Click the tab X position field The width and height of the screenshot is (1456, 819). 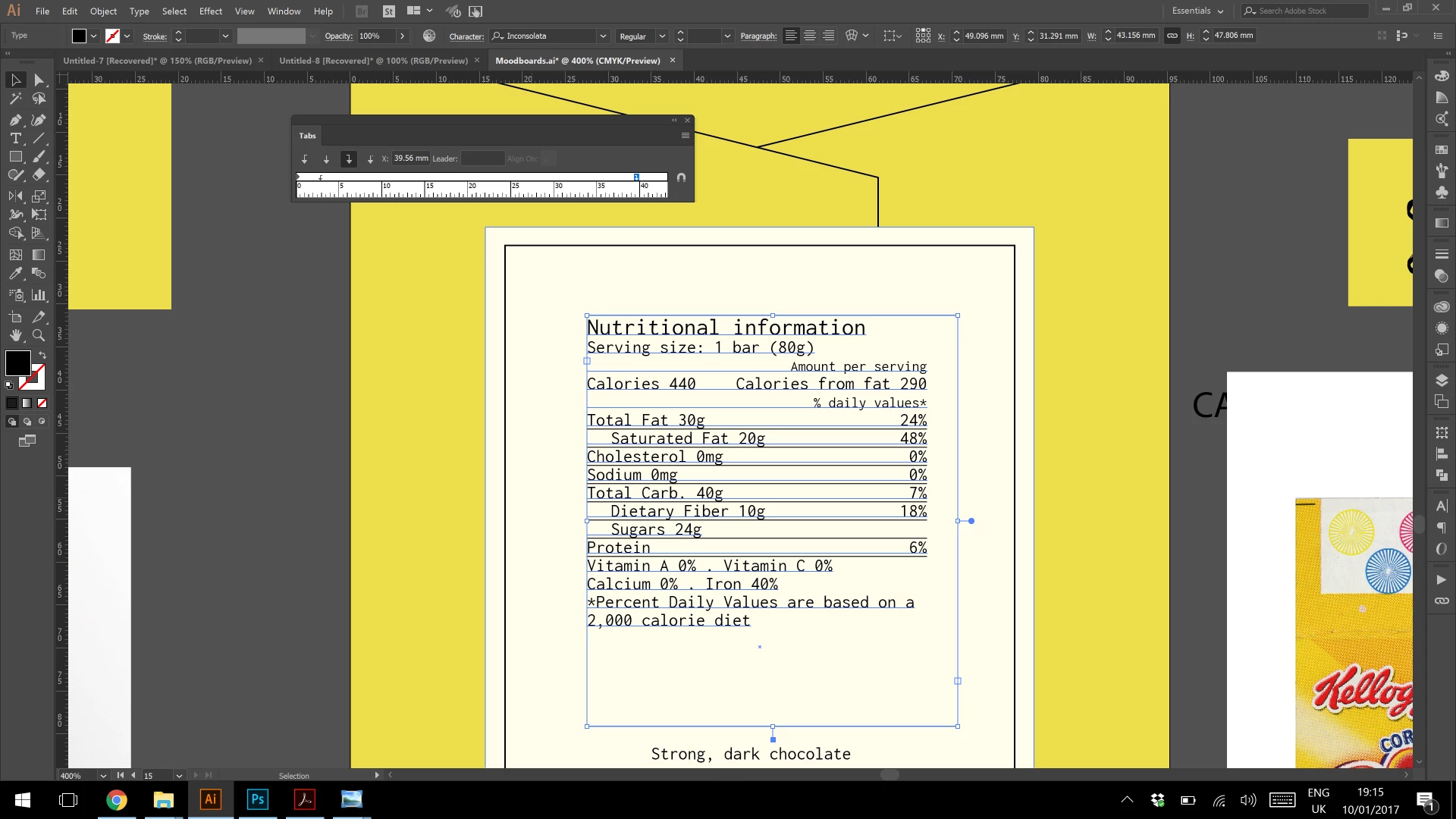coord(410,158)
